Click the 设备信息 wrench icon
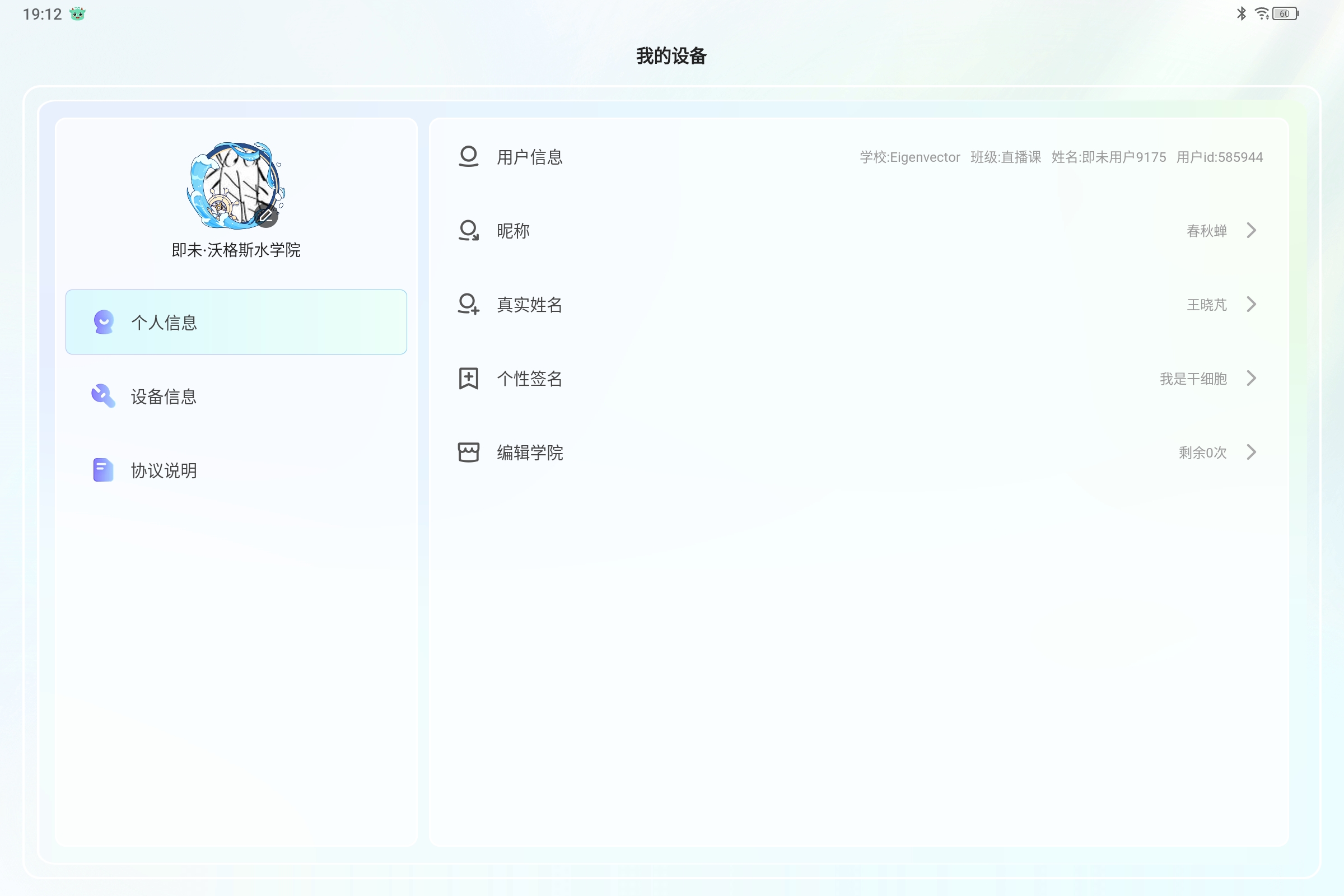 (104, 395)
